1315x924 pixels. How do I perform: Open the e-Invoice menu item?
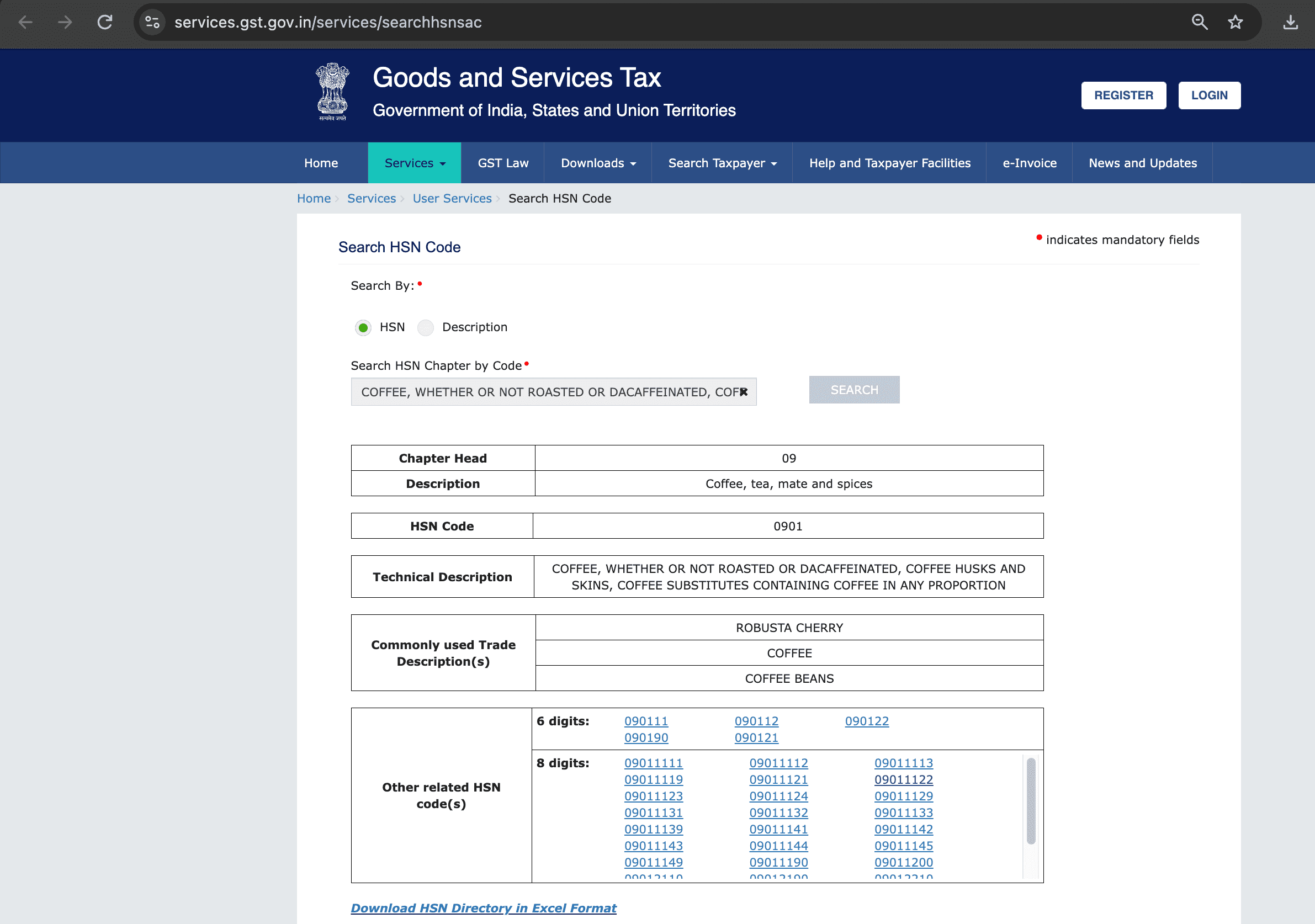(1029, 163)
